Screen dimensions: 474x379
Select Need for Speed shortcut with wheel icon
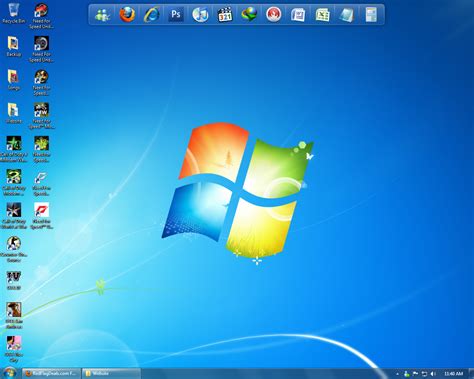click(41, 49)
